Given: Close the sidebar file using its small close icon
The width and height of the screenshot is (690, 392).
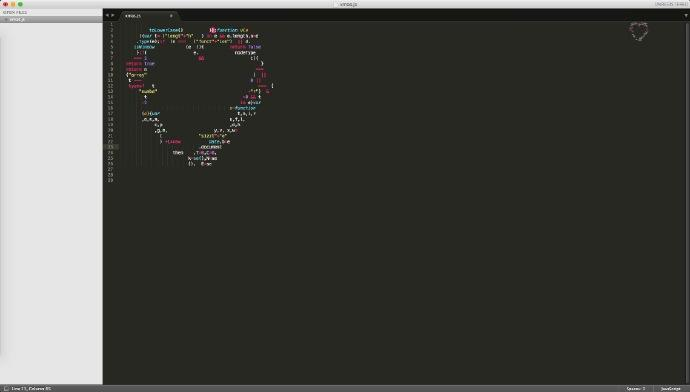Looking at the screenshot, I should click(5, 19).
